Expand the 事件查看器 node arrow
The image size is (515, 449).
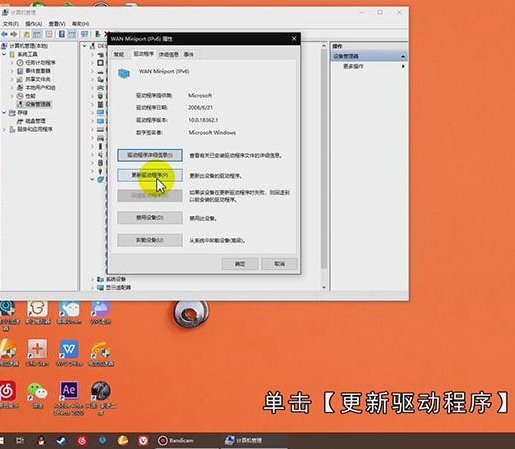pyautogui.click(x=12, y=71)
